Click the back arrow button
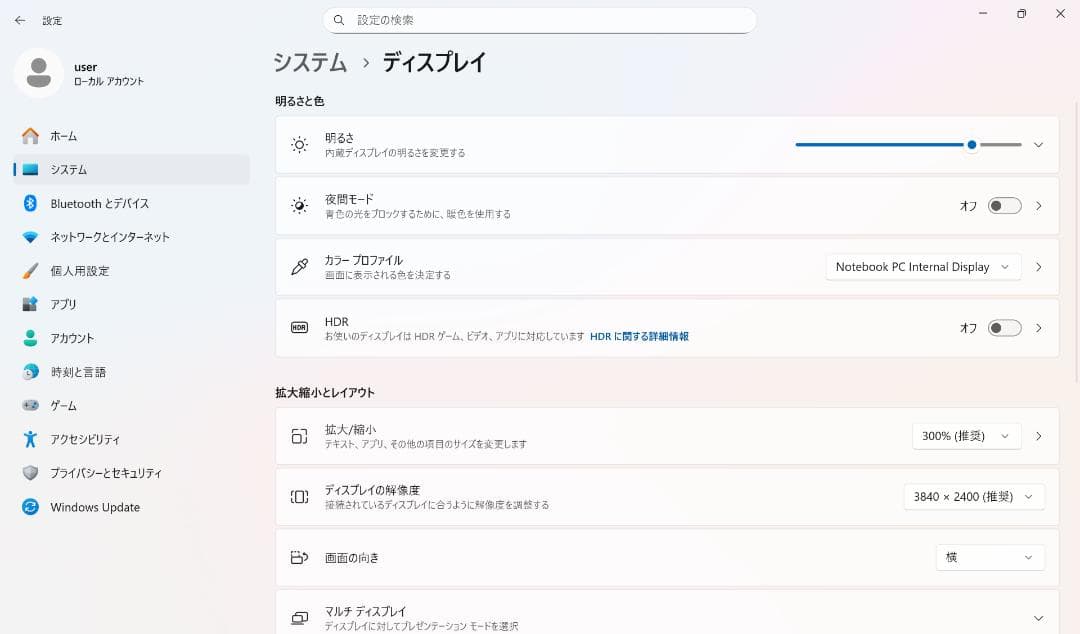 [19, 20]
